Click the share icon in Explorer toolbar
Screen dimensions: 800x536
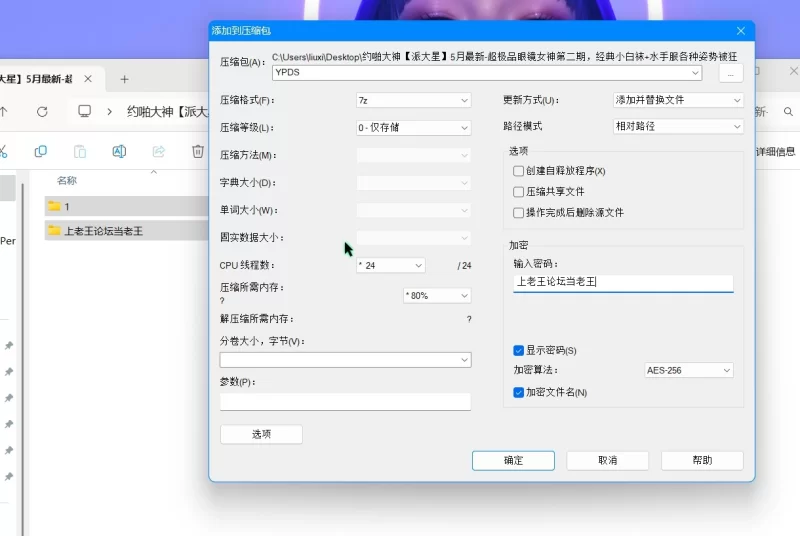[x=159, y=151]
